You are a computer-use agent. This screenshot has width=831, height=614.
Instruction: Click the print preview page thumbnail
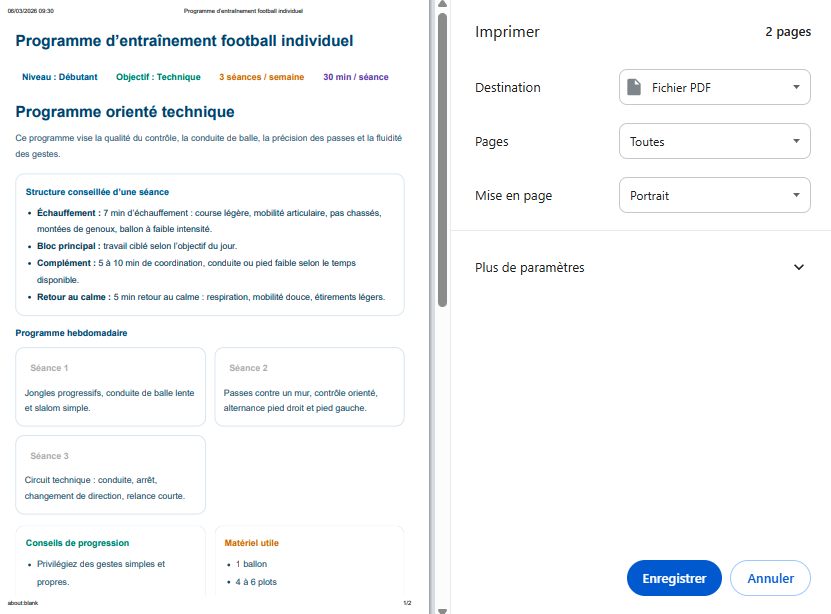click(x=210, y=300)
